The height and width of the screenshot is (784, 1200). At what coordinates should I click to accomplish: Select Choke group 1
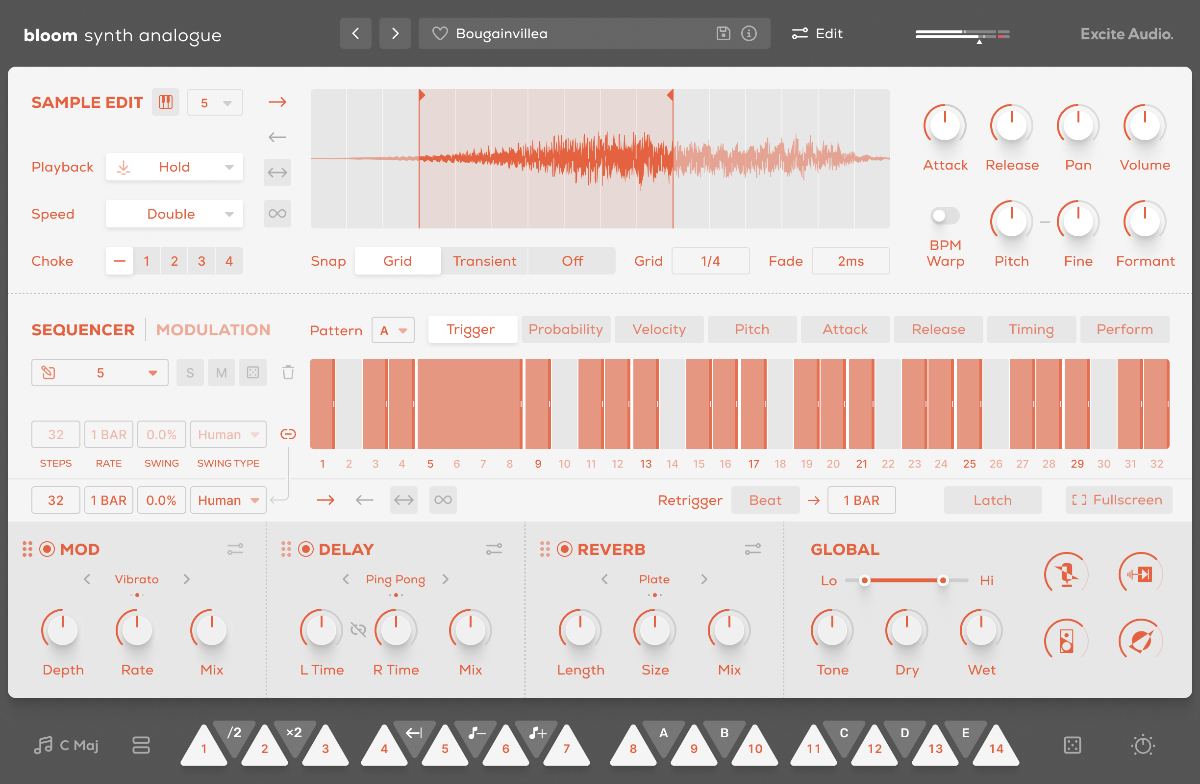[147, 261]
